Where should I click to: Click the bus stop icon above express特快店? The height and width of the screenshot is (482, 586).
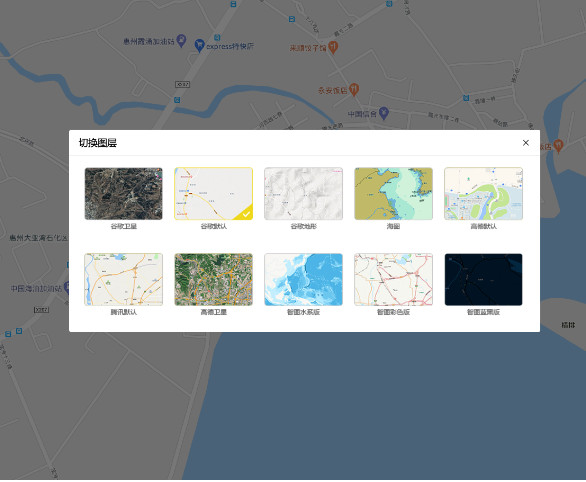pos(217,37)
